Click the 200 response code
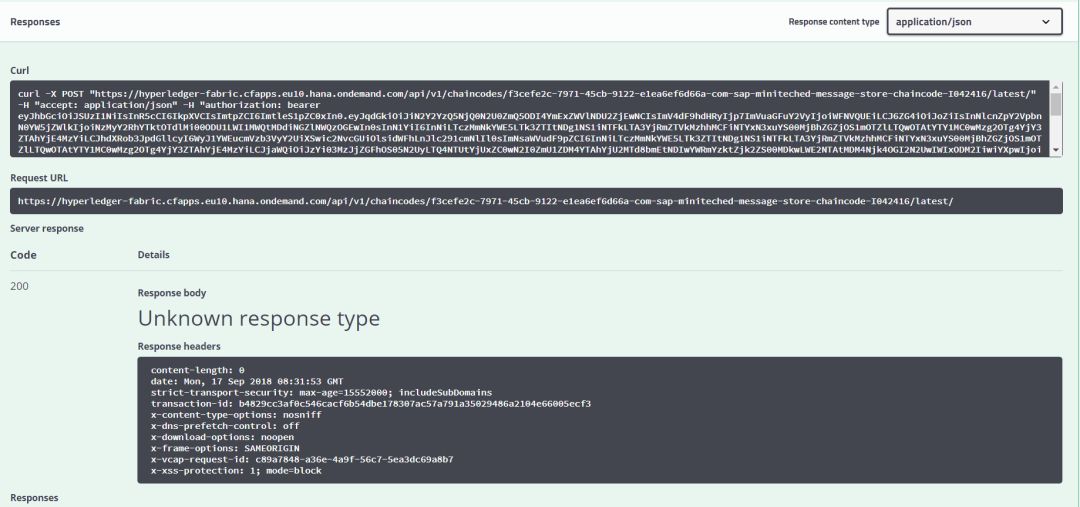Image resolution: width=1080 pixels, height=507 pixels. 19,286
